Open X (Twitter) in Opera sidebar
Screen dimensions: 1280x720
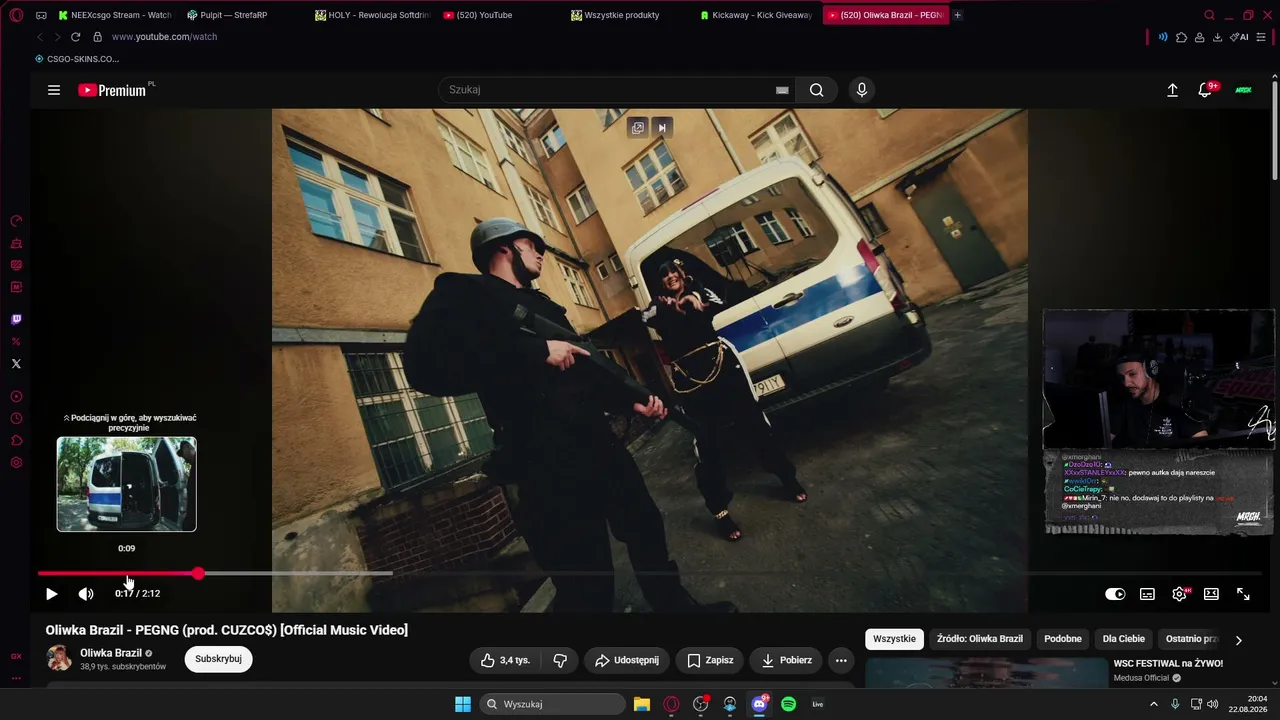(16, 364)
